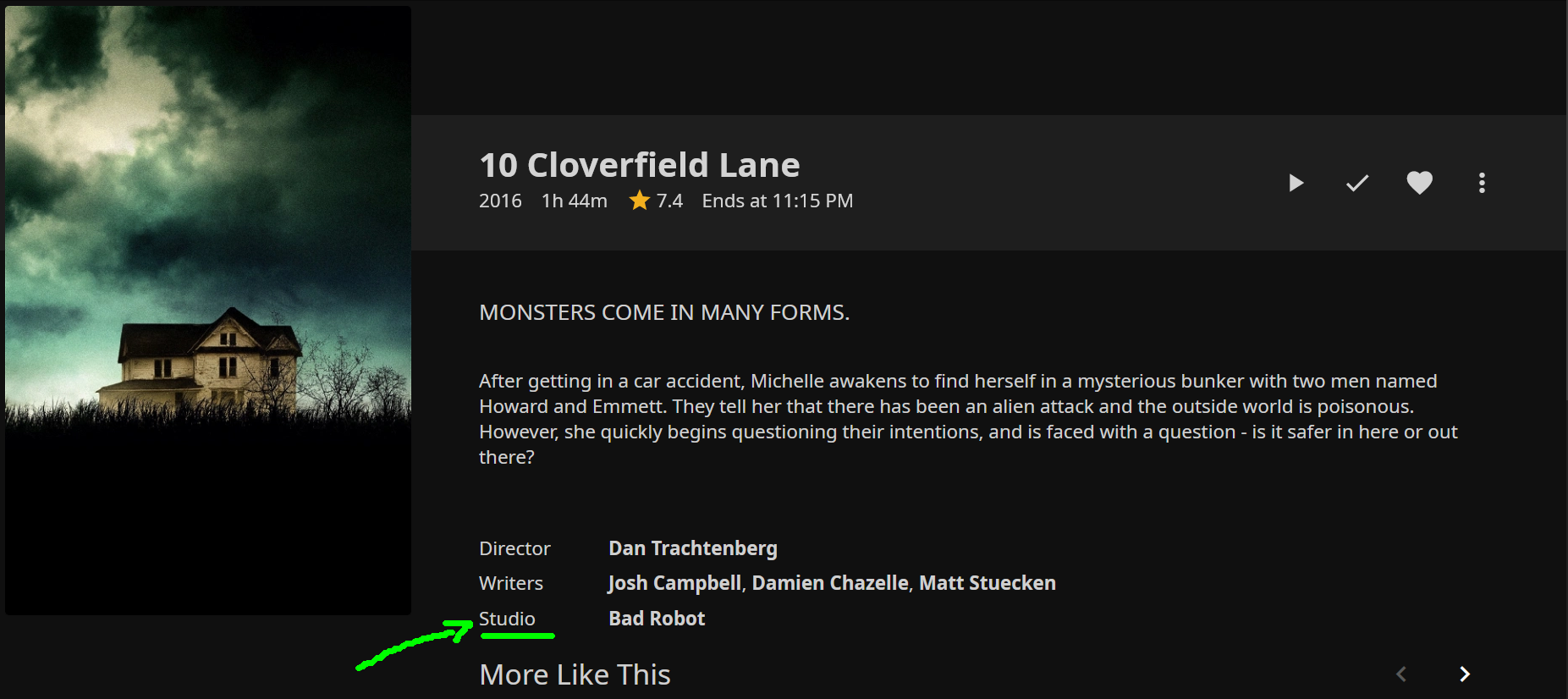Click the gold star rating icon

click(639, 201)
